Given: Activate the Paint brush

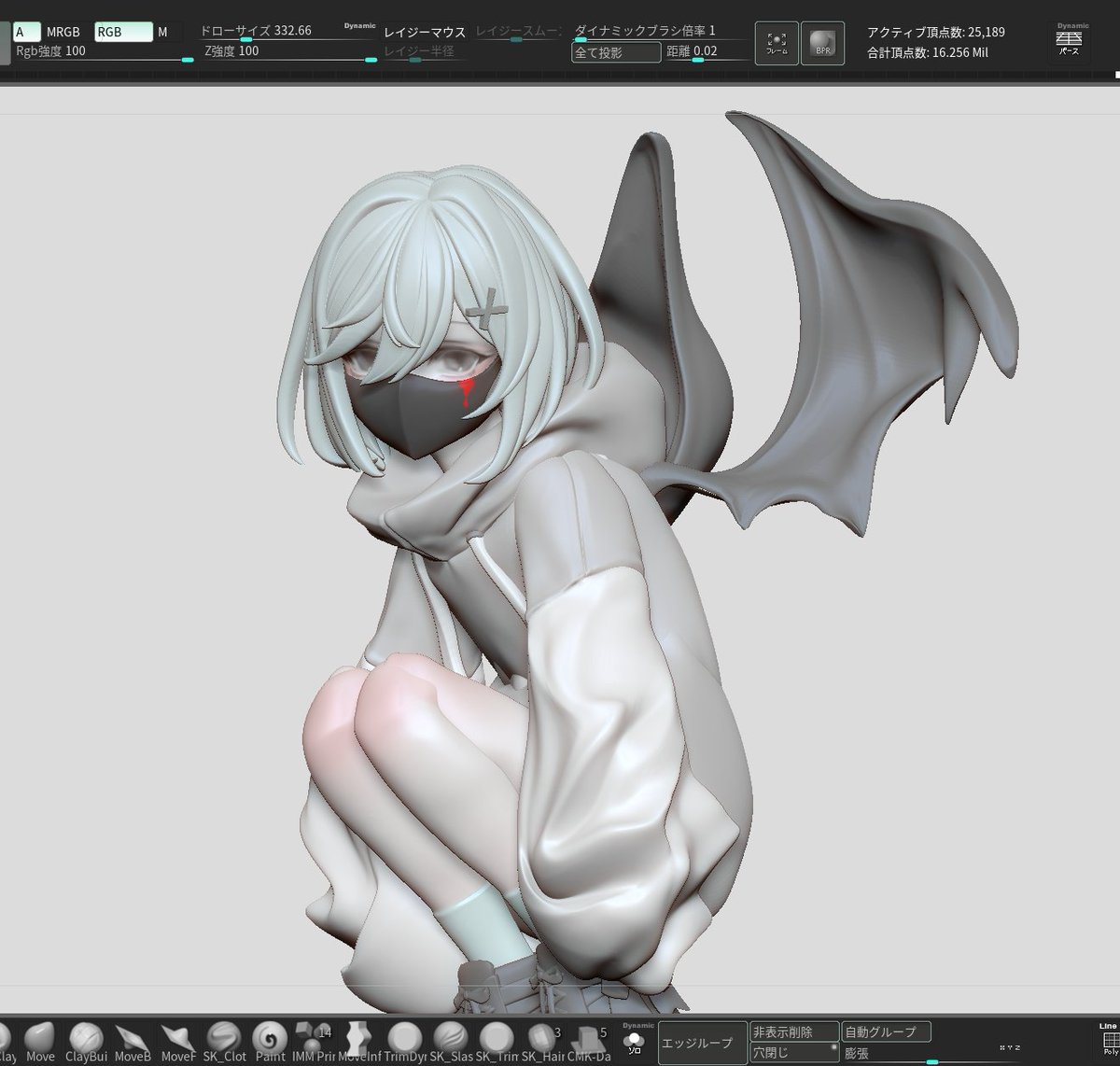Looking at the screenshot, I should [x=270, y=1042].
